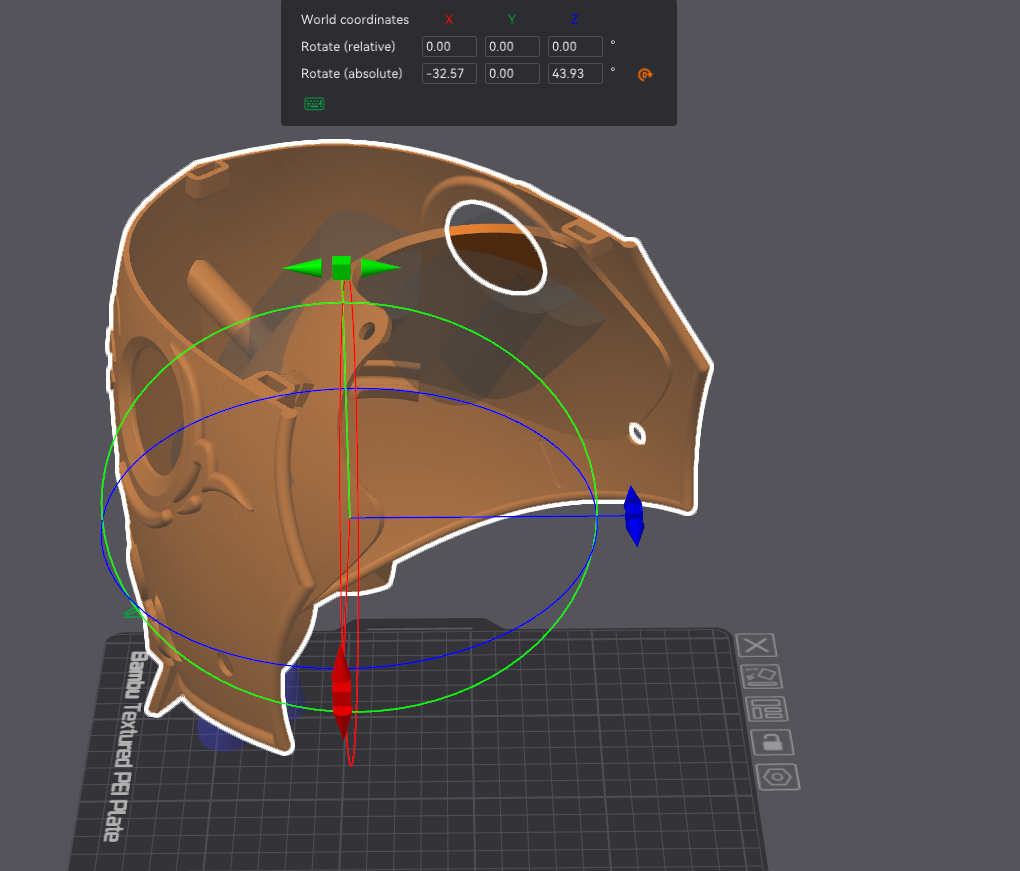Click the orange reset rotation icon
The width and height of the screenshot is (1020, 871).
[645, 74]
